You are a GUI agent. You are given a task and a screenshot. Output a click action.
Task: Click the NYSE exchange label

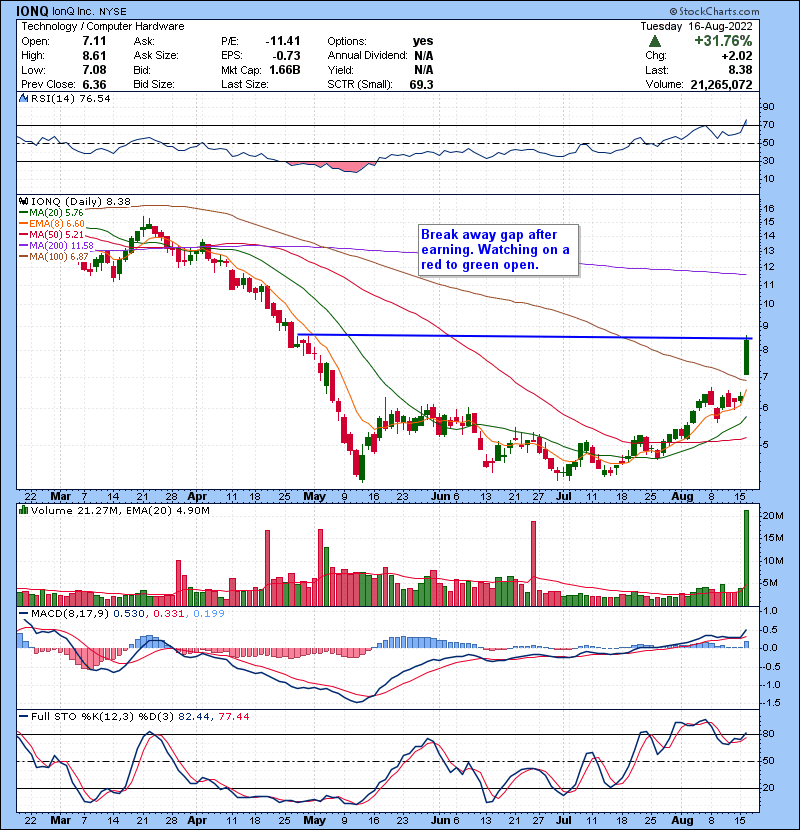point(113,12)
